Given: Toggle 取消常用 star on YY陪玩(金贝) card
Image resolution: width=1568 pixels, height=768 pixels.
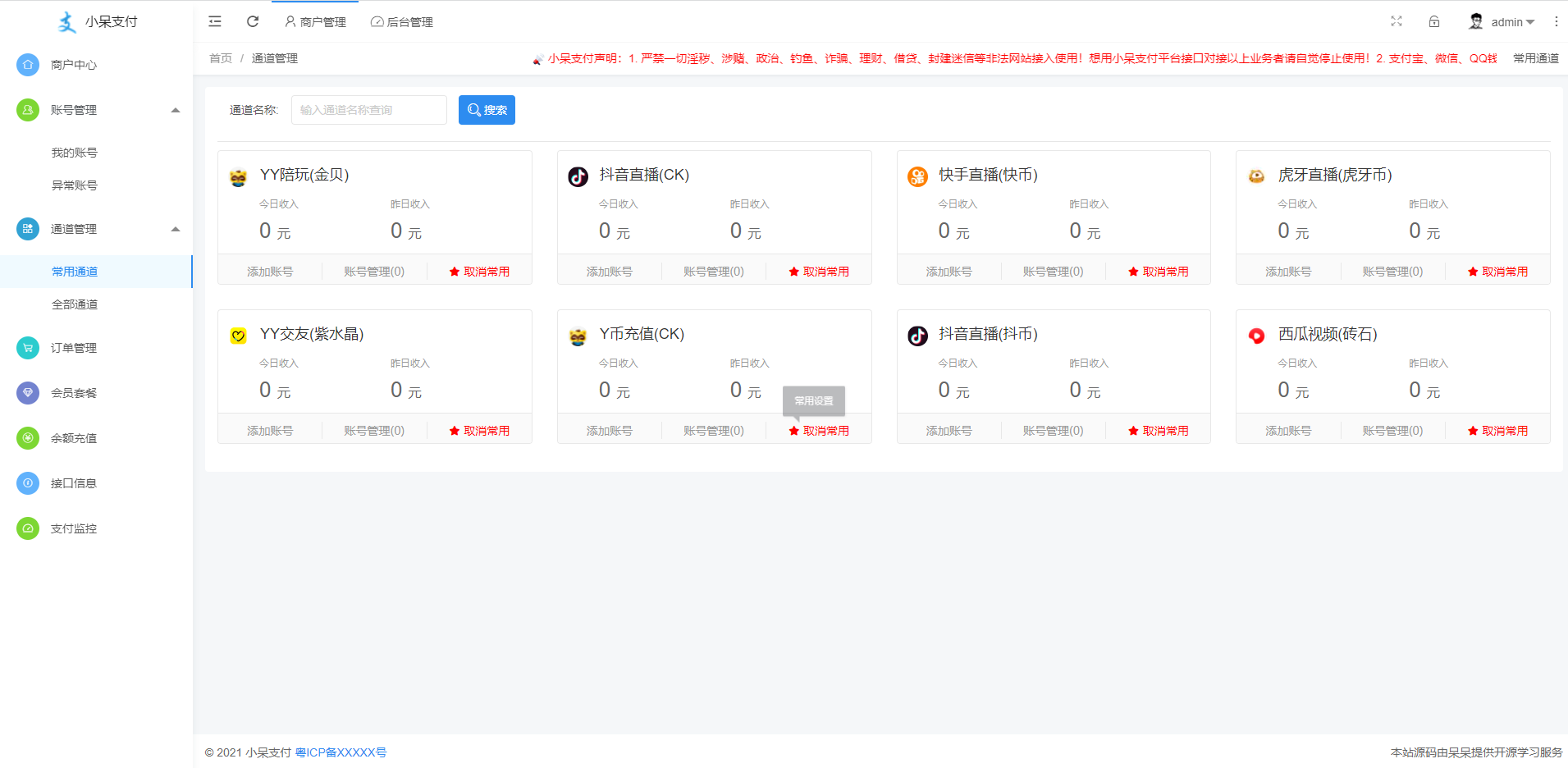Looking at the screenshot, I should tap(480, 270).
